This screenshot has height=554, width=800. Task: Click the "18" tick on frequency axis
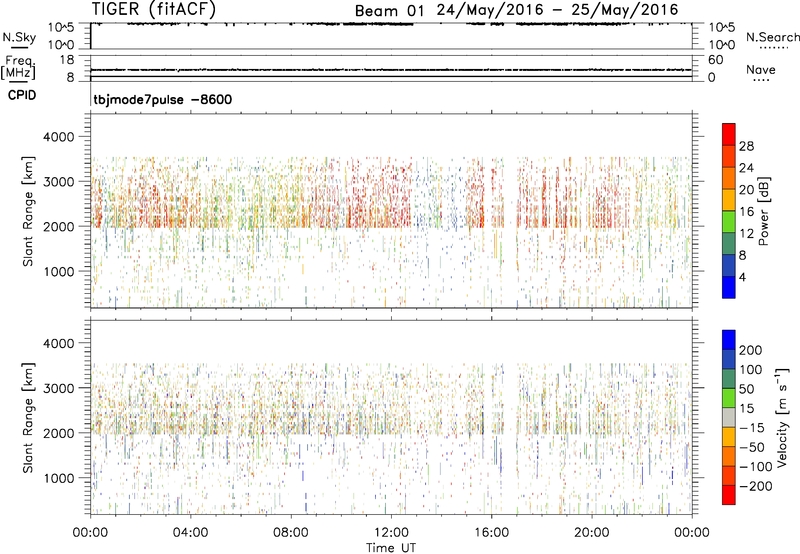coord(67,60)
